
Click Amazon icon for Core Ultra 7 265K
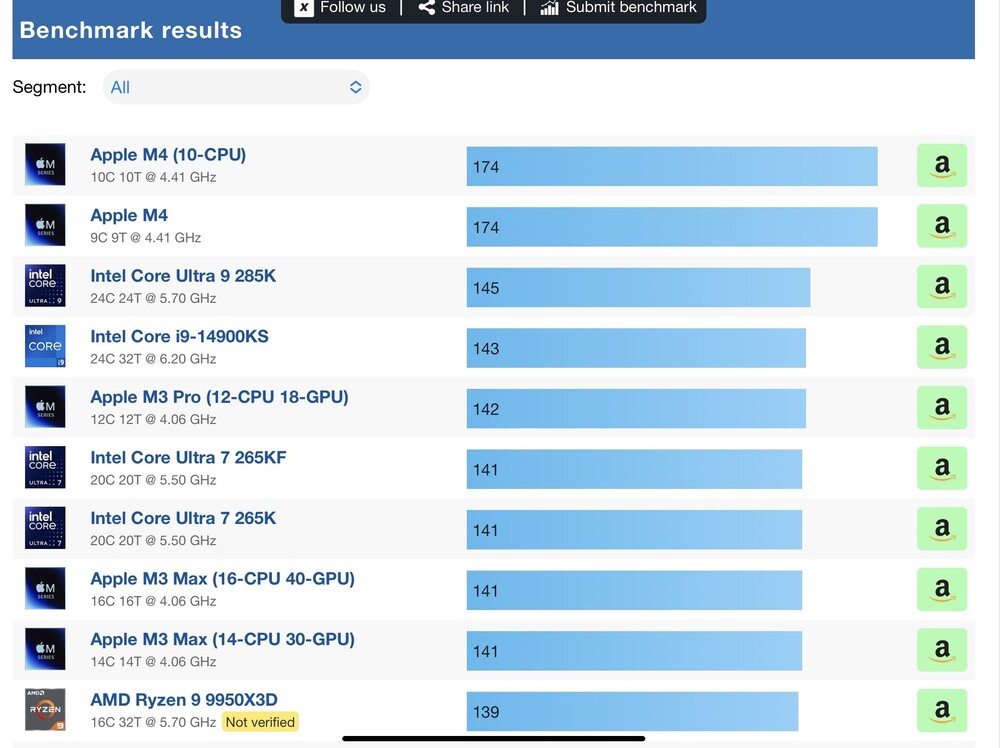point(942,529)
